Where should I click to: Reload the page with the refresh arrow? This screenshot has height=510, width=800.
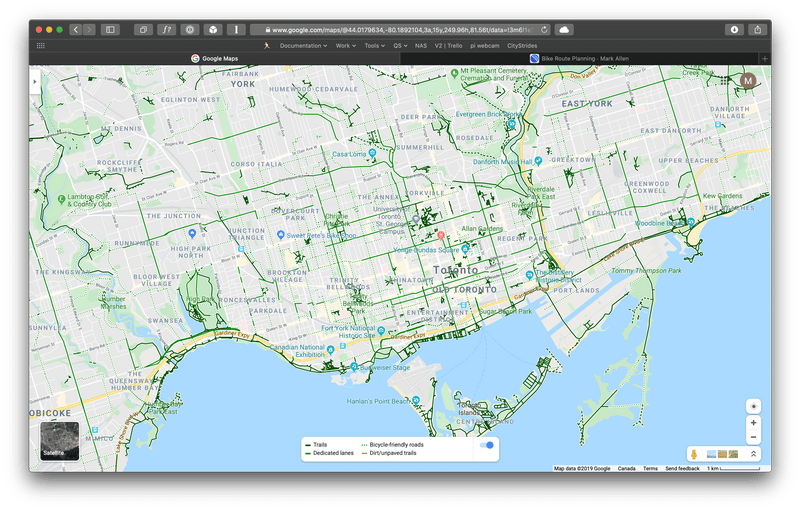544,30
